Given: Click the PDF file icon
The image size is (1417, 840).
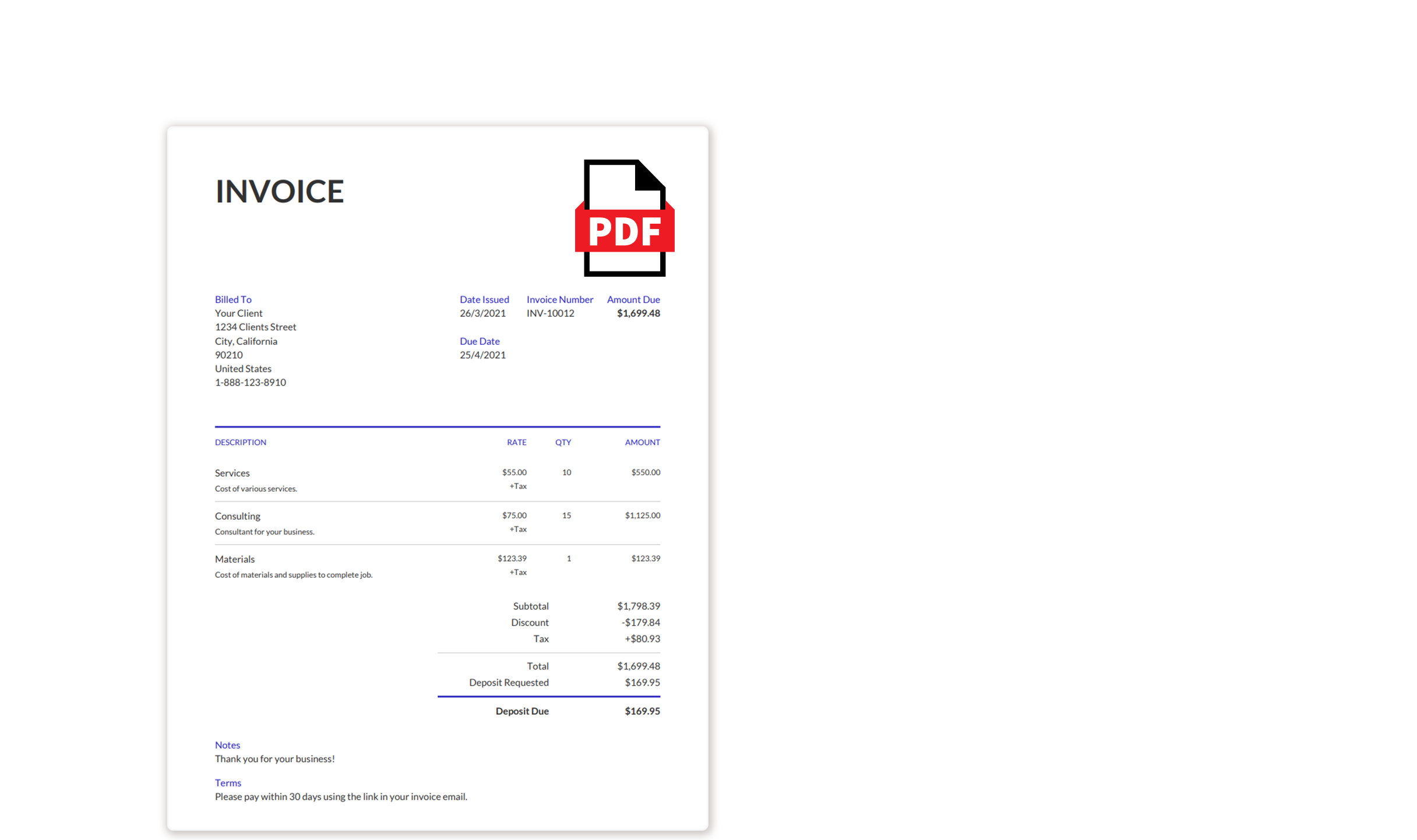Looking at the screenshot, I should point(624,218).
